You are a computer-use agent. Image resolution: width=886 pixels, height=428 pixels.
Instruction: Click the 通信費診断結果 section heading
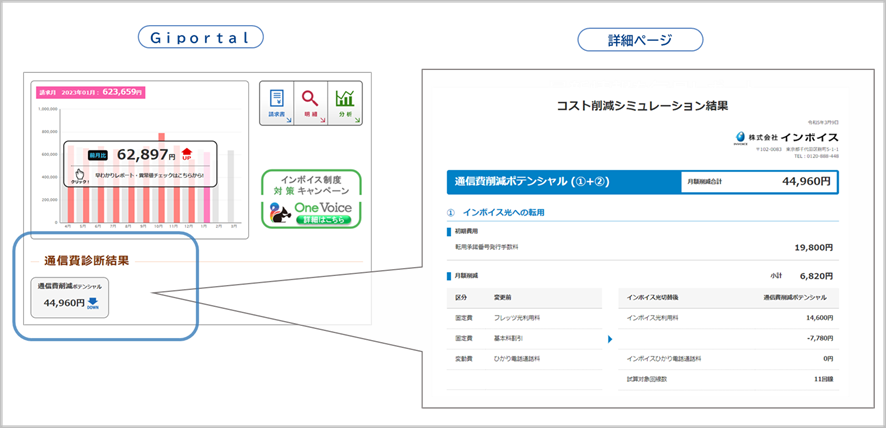coord(86,261)
